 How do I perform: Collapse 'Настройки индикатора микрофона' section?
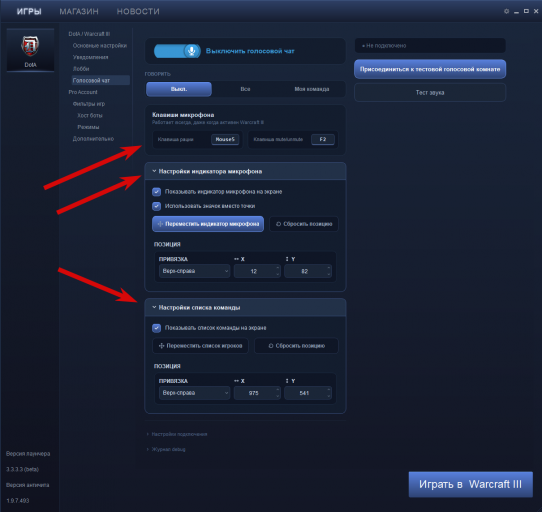click(x=245, y=171)
